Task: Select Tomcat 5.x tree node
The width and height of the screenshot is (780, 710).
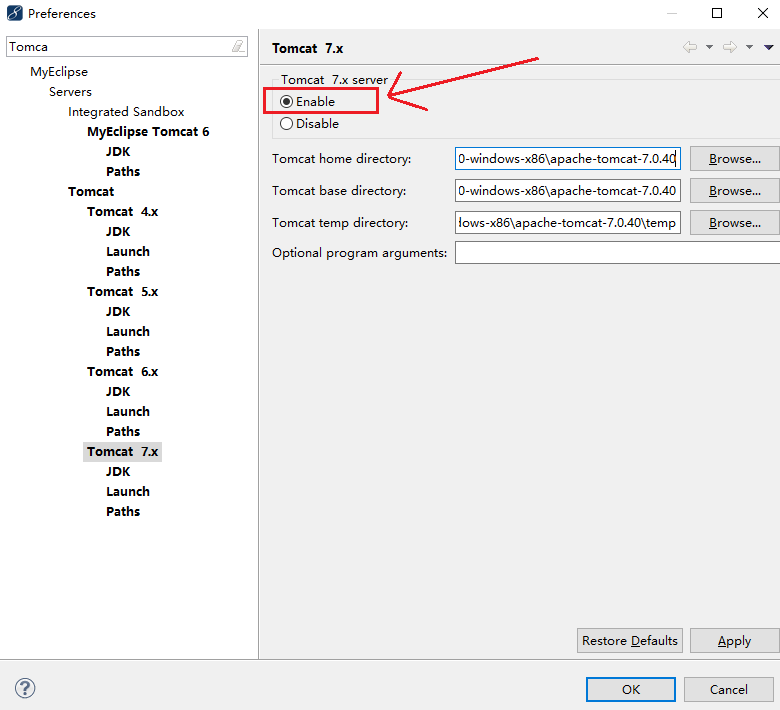Action: coord(122,292)
